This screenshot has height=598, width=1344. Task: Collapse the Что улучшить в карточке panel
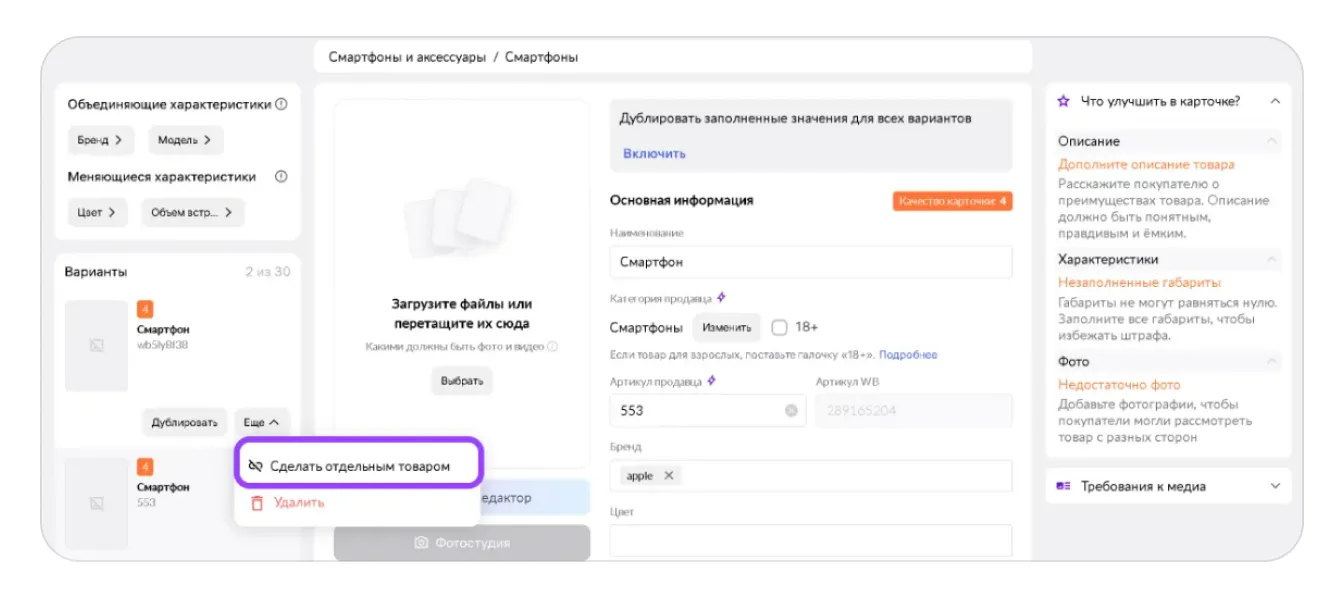[1274, 101]
